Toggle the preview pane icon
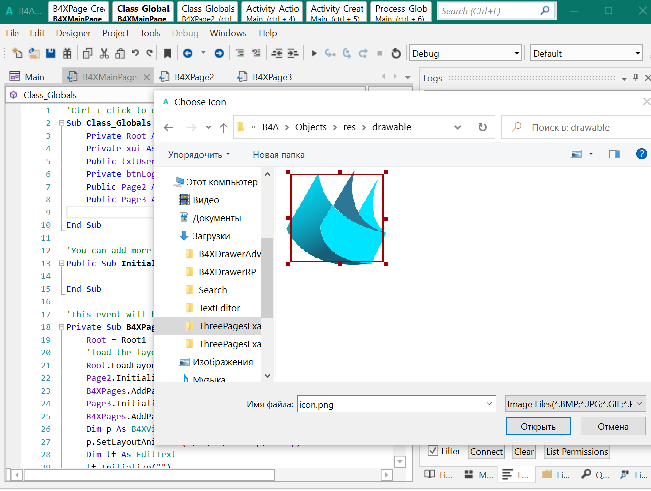This screenshot has width=651, height=491. pos(614,155)
